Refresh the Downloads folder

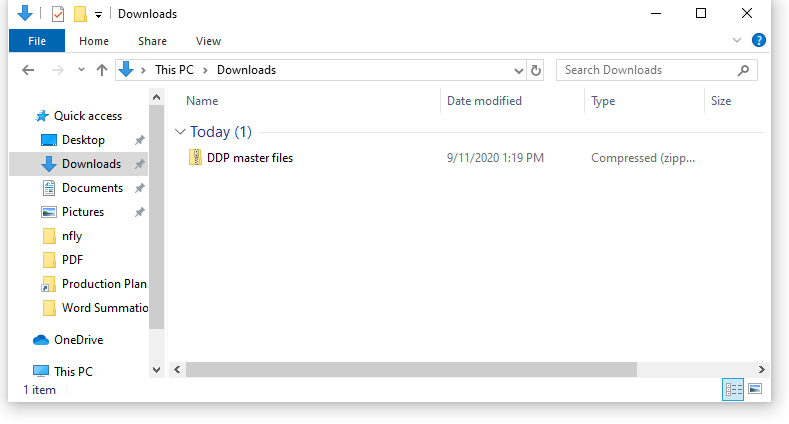coord(536,70)
